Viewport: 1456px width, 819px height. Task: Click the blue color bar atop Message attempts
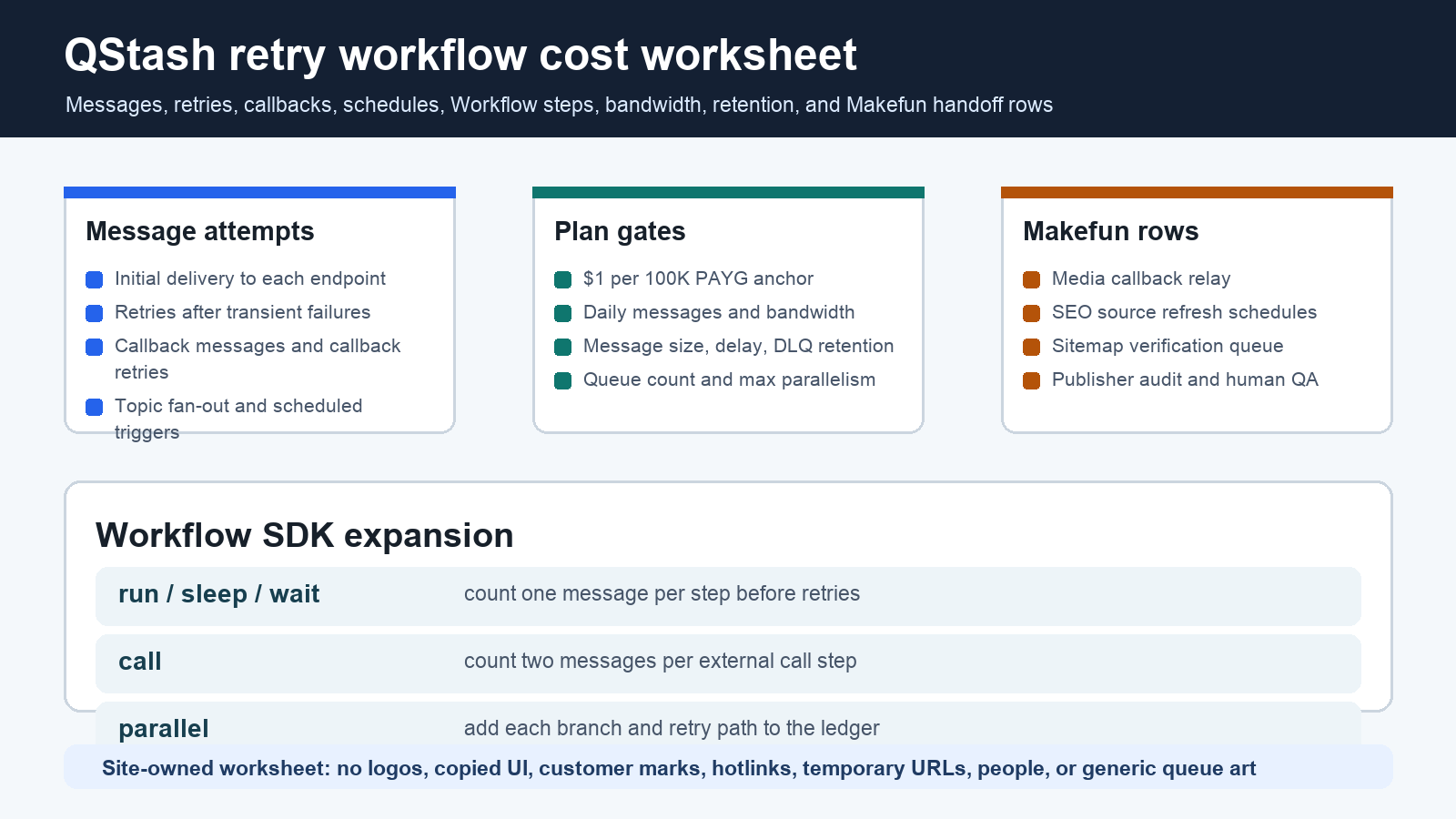tap(259, 192)
